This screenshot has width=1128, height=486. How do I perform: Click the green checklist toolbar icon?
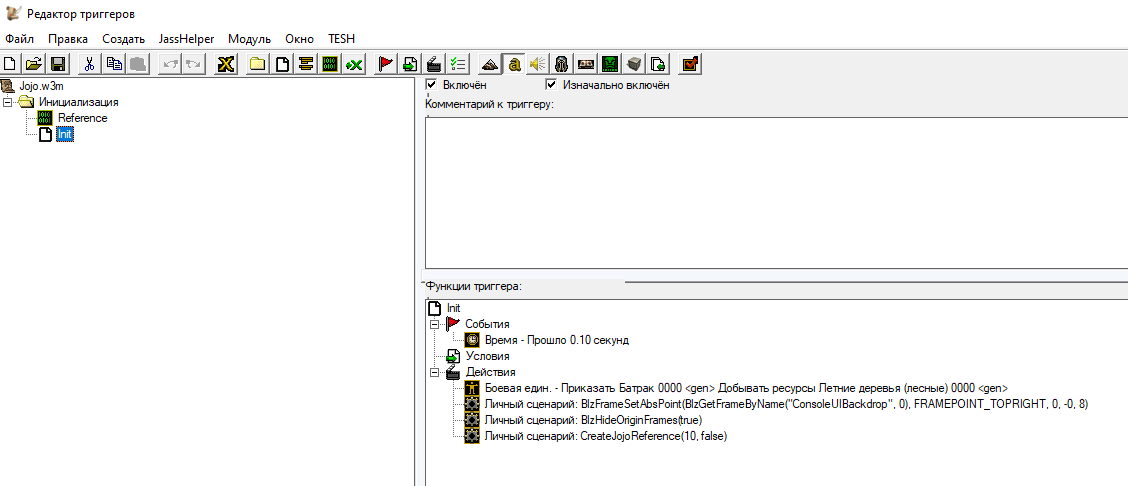[458, 64]
